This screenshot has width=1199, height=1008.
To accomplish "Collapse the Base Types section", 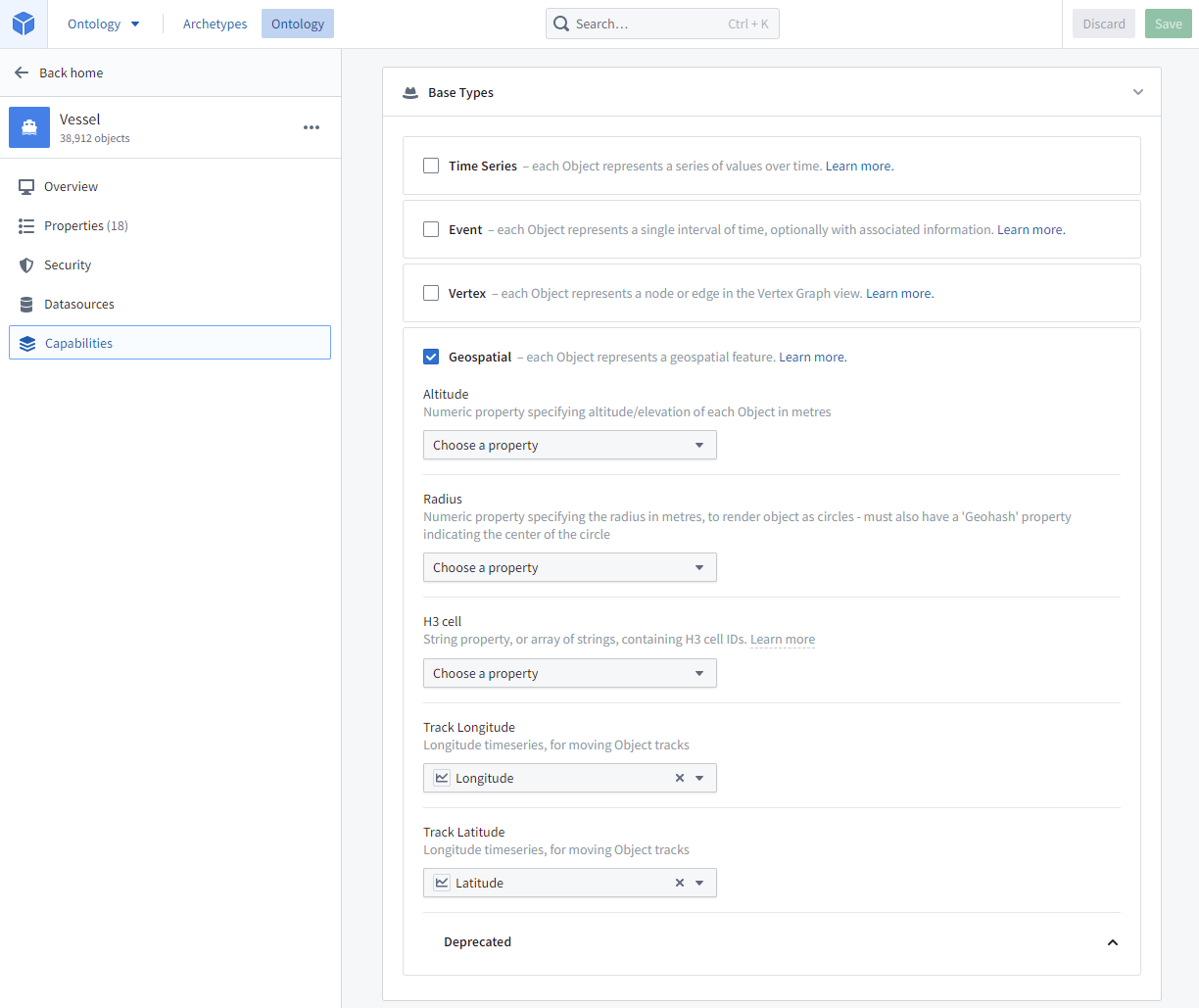I will (1138, 92).
